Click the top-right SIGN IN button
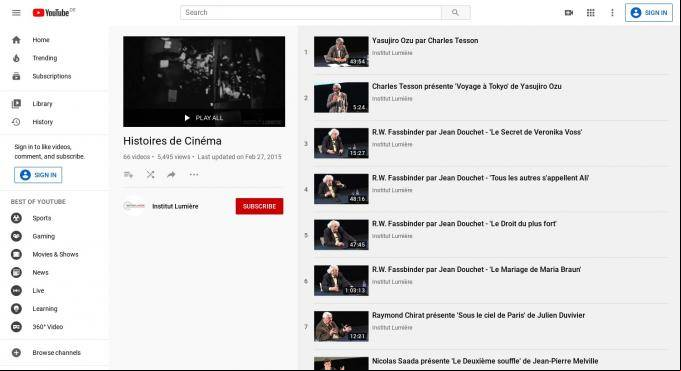Viewport: 681px width, 371px height. (x=649, y=13)
